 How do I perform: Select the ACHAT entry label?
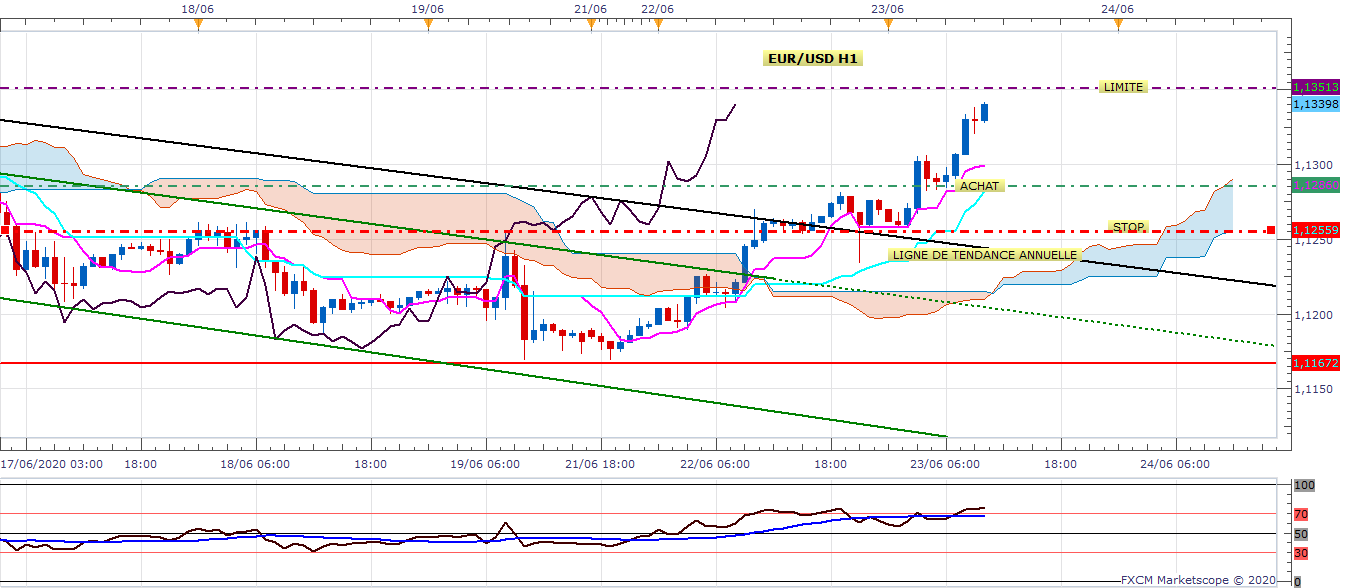pyautogui.click(x=979, y=186)
